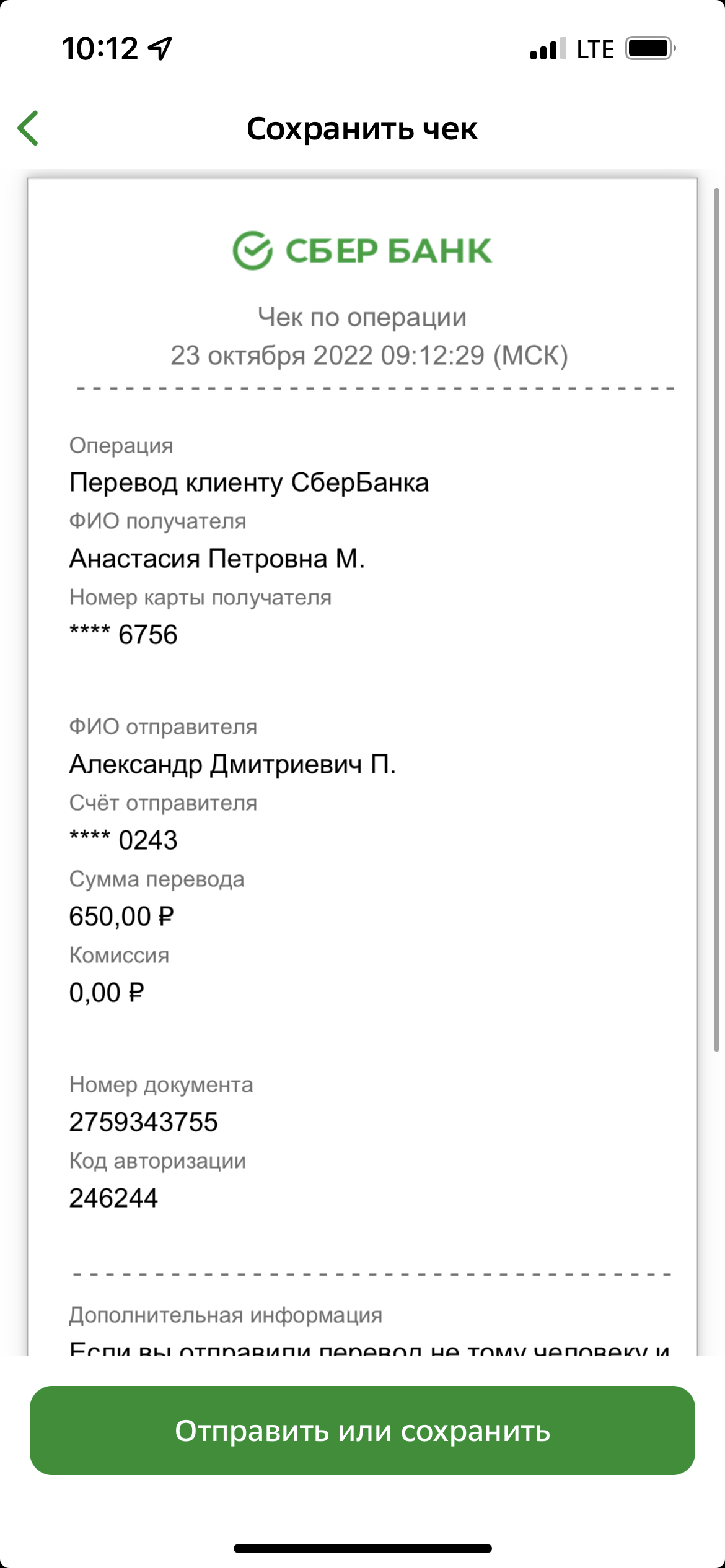Tap the Дополнительная информация section heading

(226, 1314)
